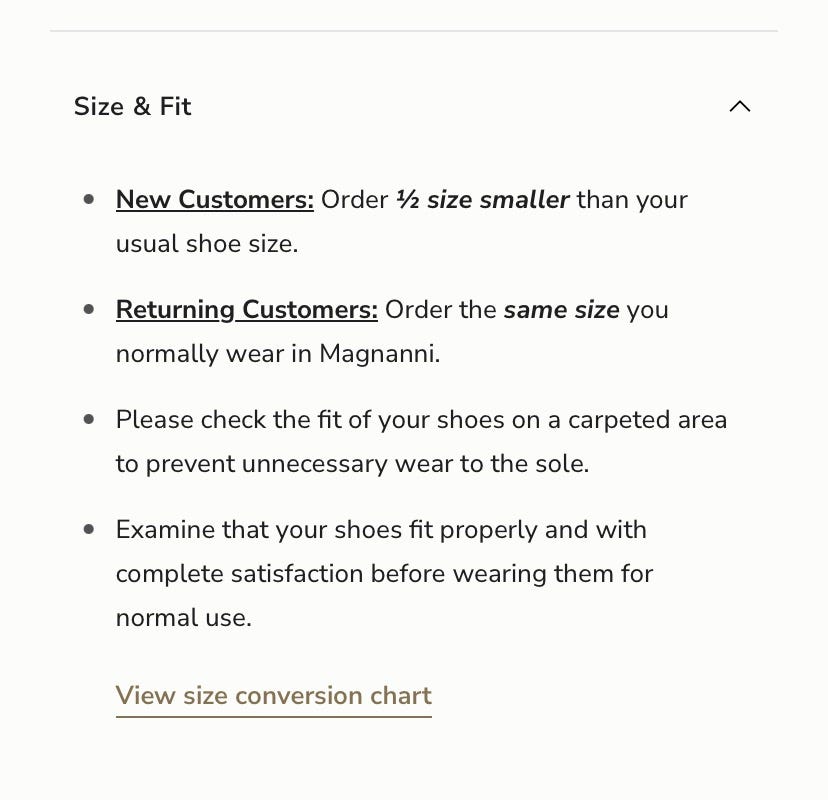Screen dimensions: 828x800
Task: Click the 'Please check the fit' line
Action: (421, 419)
